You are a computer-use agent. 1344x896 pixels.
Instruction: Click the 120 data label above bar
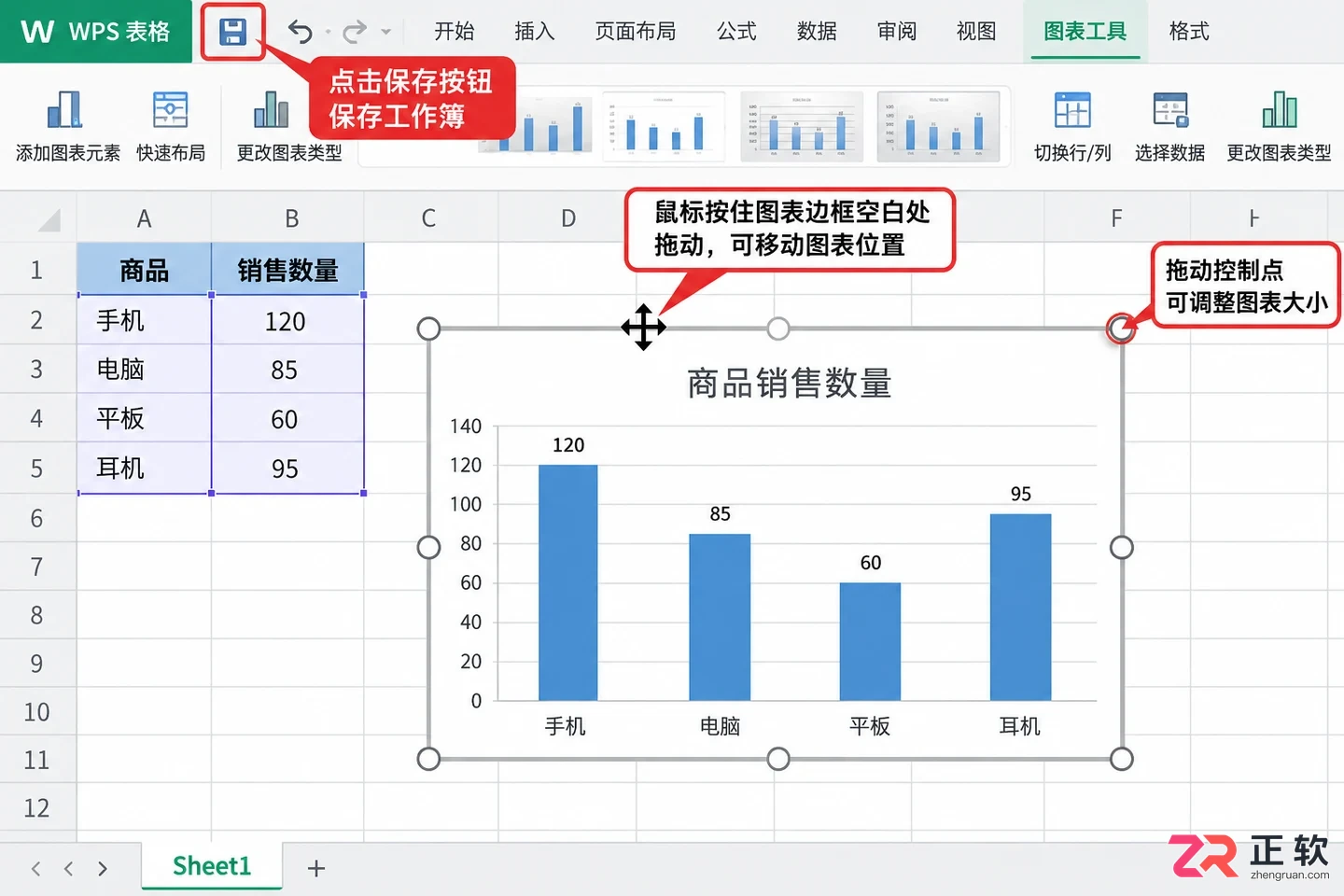click(x=568, y=445)
